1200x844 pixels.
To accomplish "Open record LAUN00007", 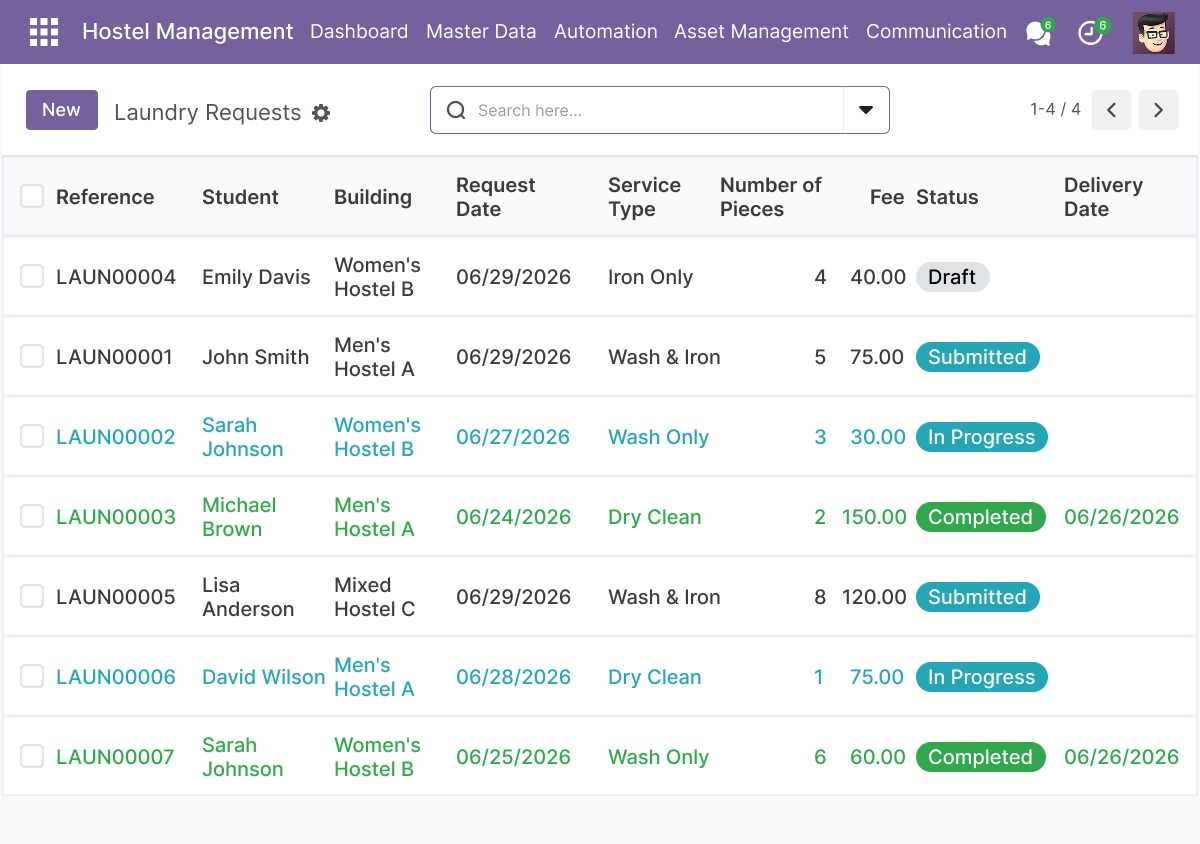I will coord(115,757).
